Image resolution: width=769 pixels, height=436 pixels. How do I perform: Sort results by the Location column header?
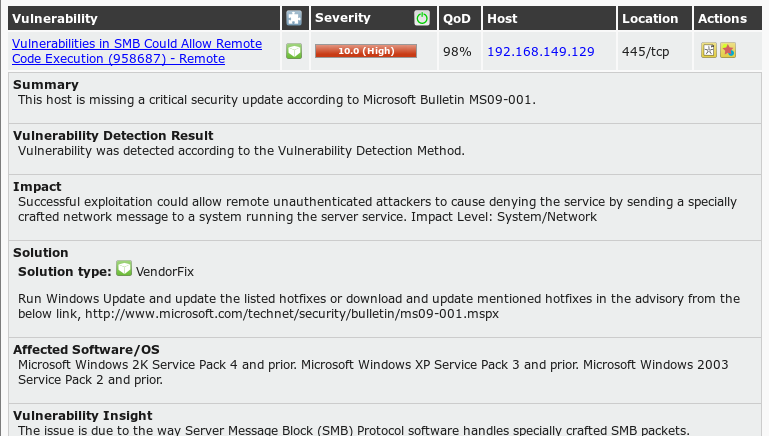point(650,19)
